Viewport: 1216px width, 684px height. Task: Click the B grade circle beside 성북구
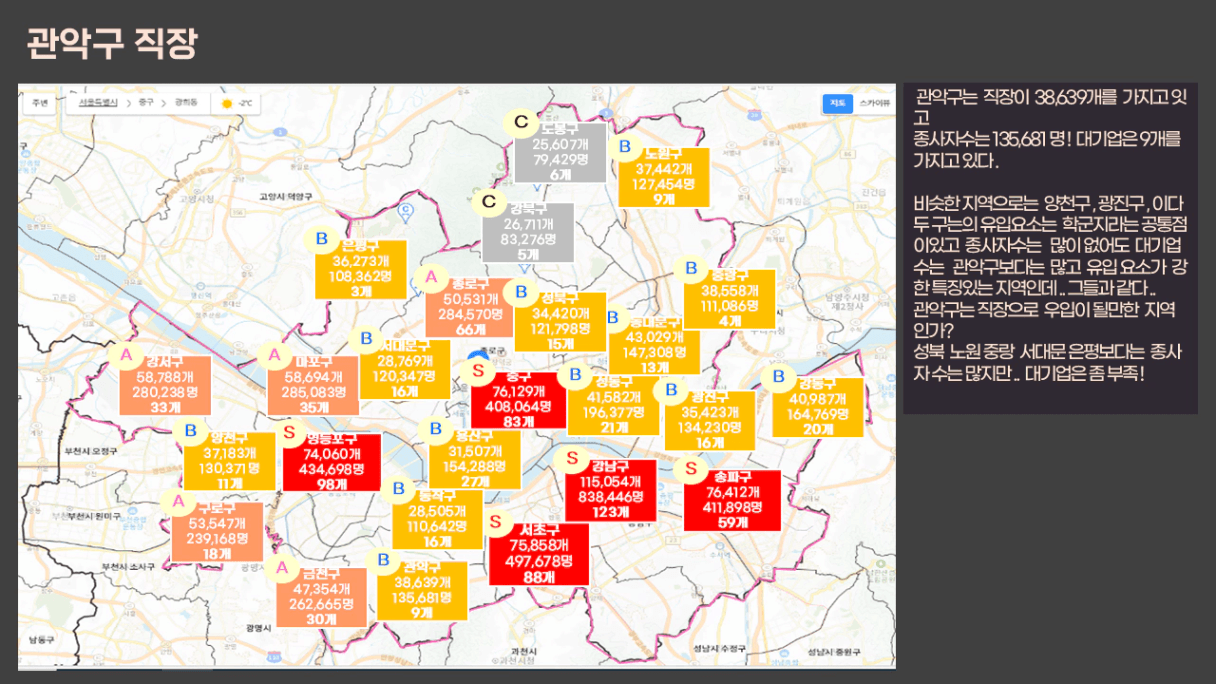click(521, 292)
